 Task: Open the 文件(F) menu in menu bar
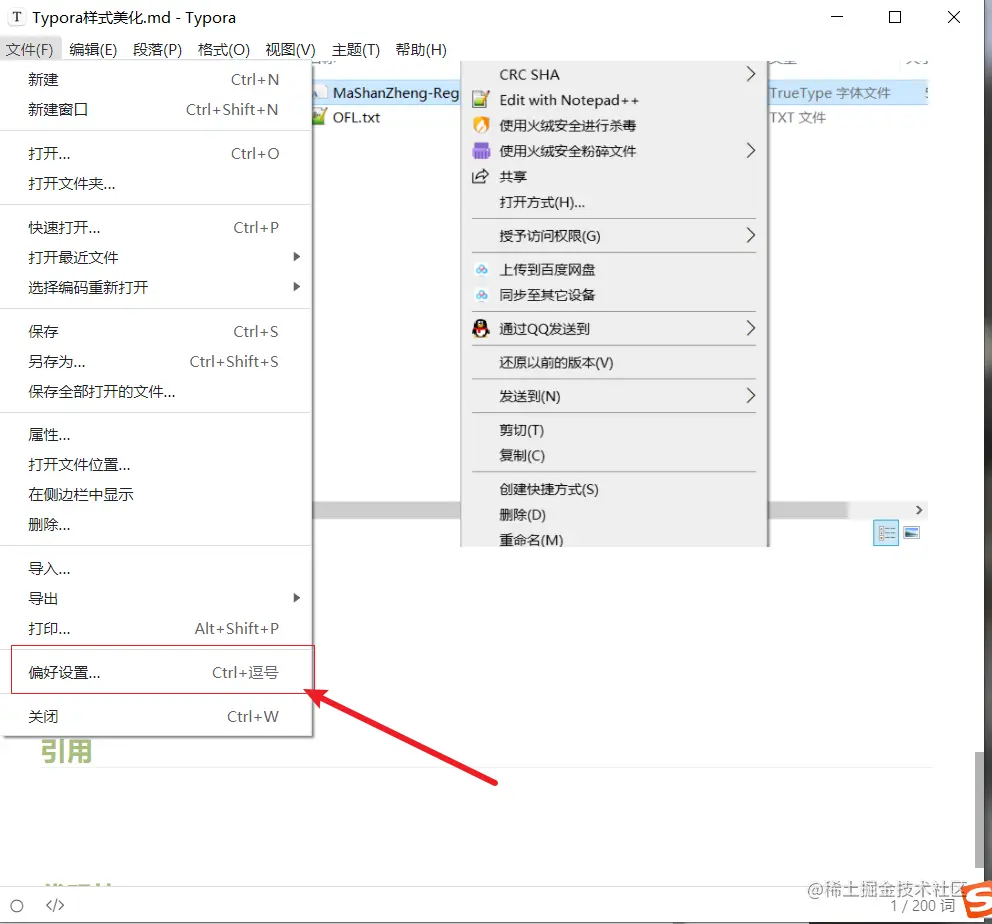click(30, 49)
